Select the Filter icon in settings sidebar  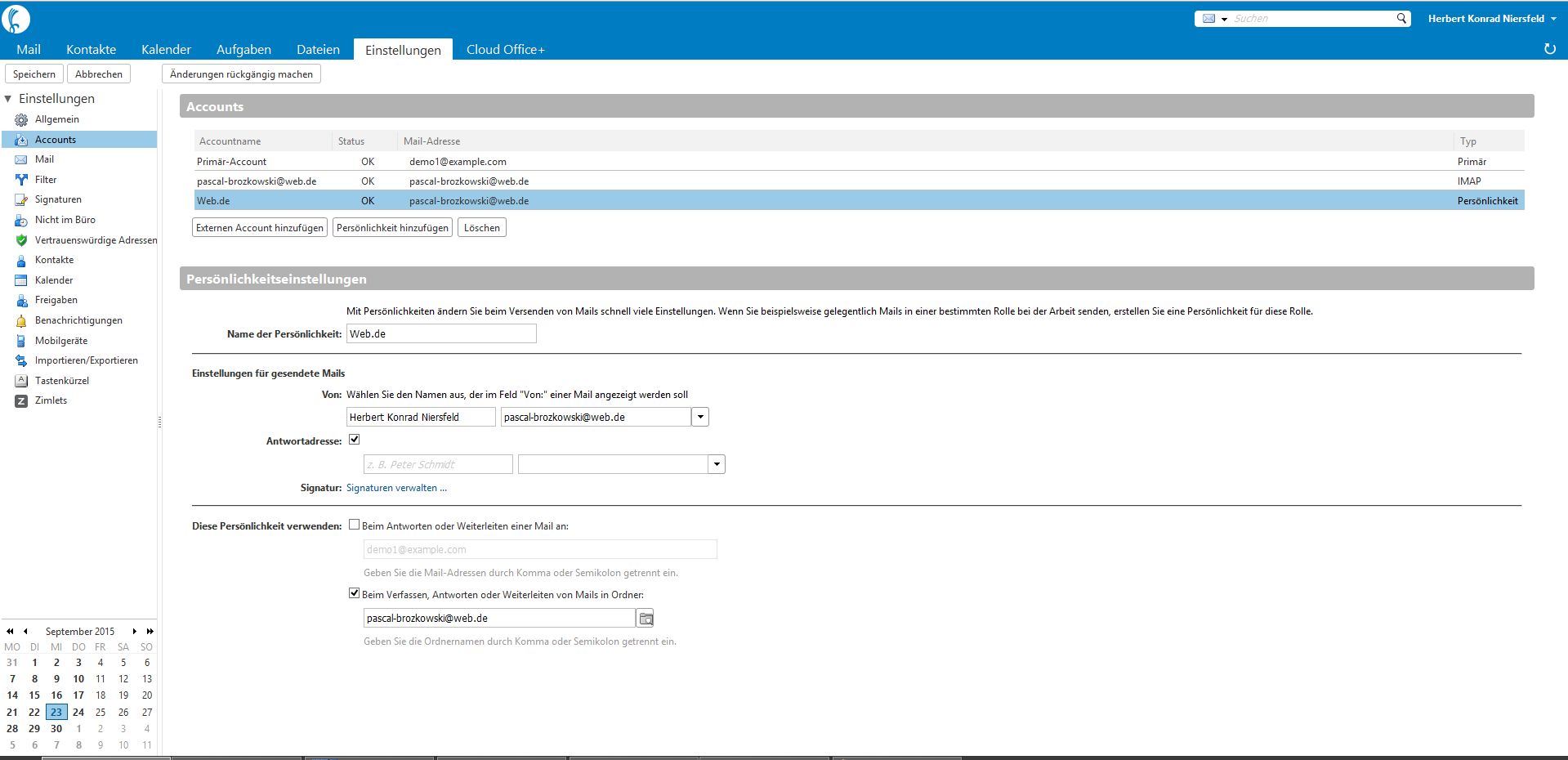pos(21,180)
